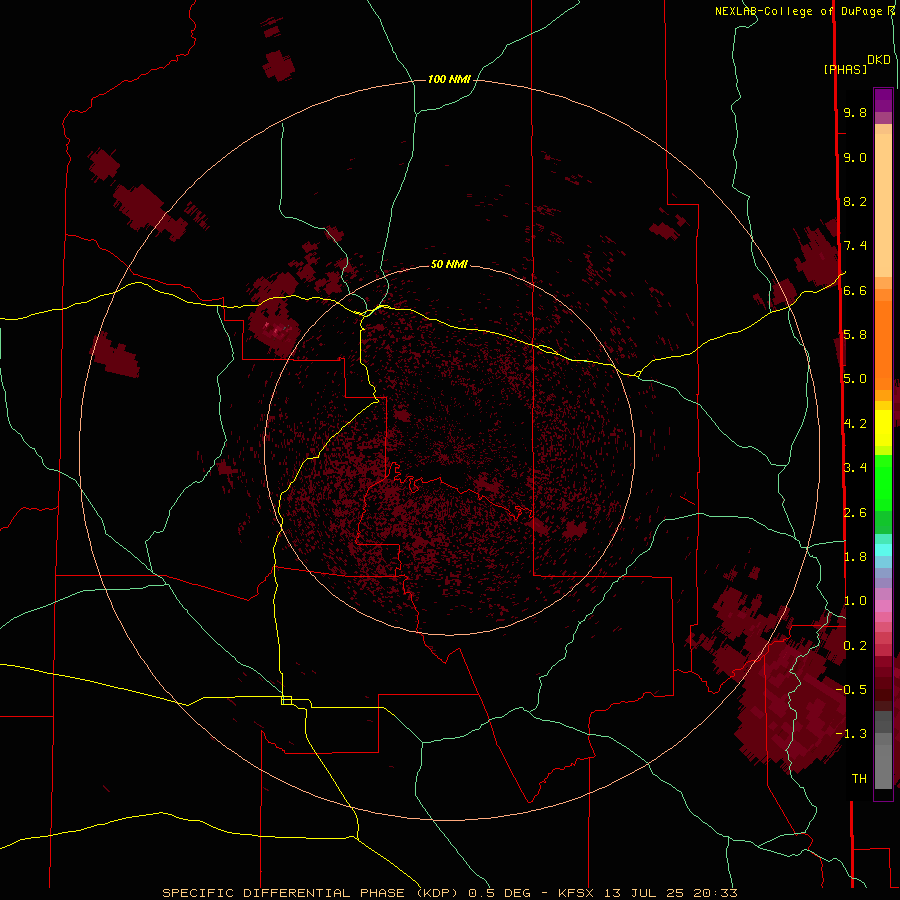Click the 9.8 value on the scale
The image size is (900, 900).
pos(855,113)
